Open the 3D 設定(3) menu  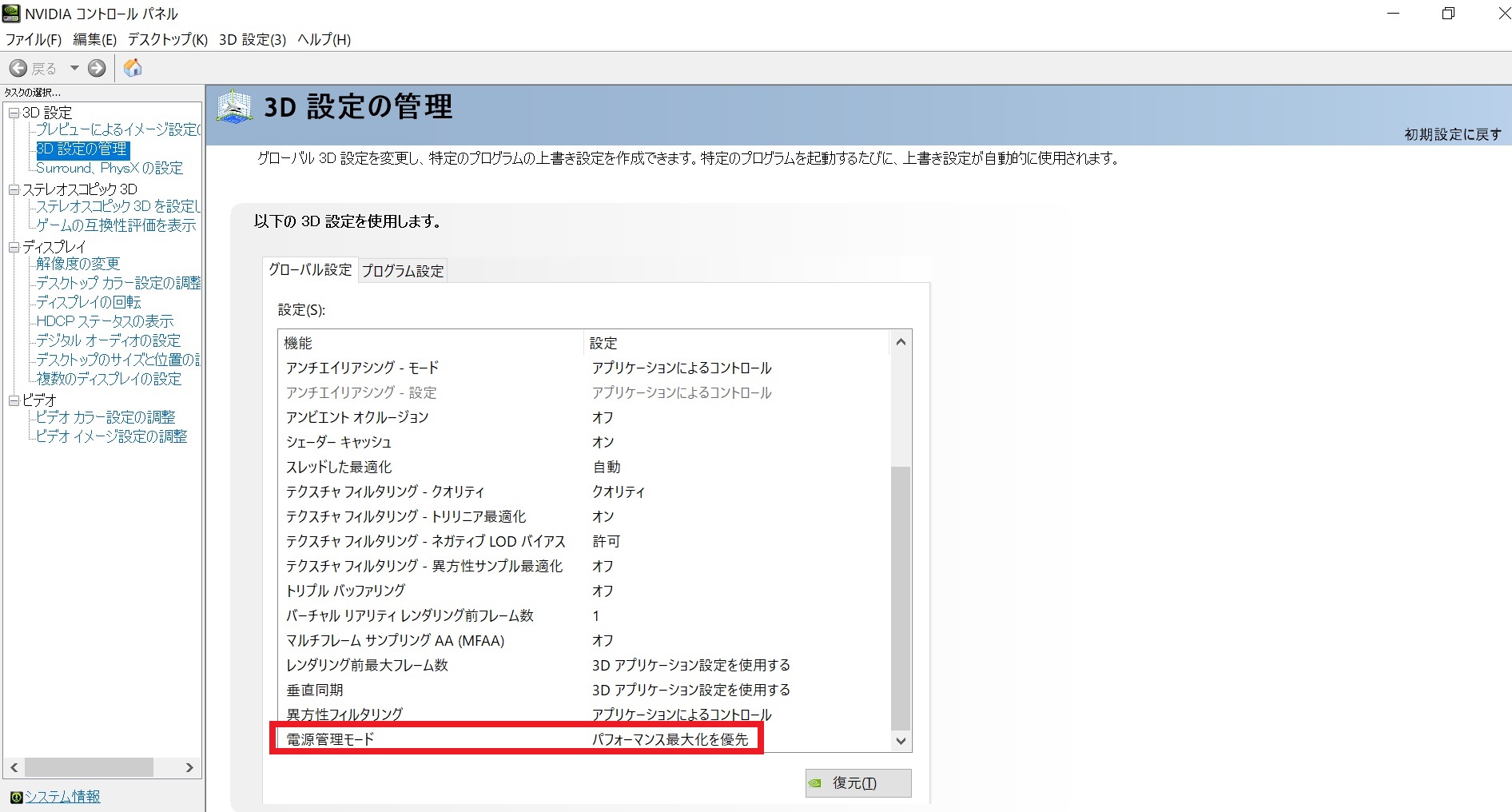point(253,39)
